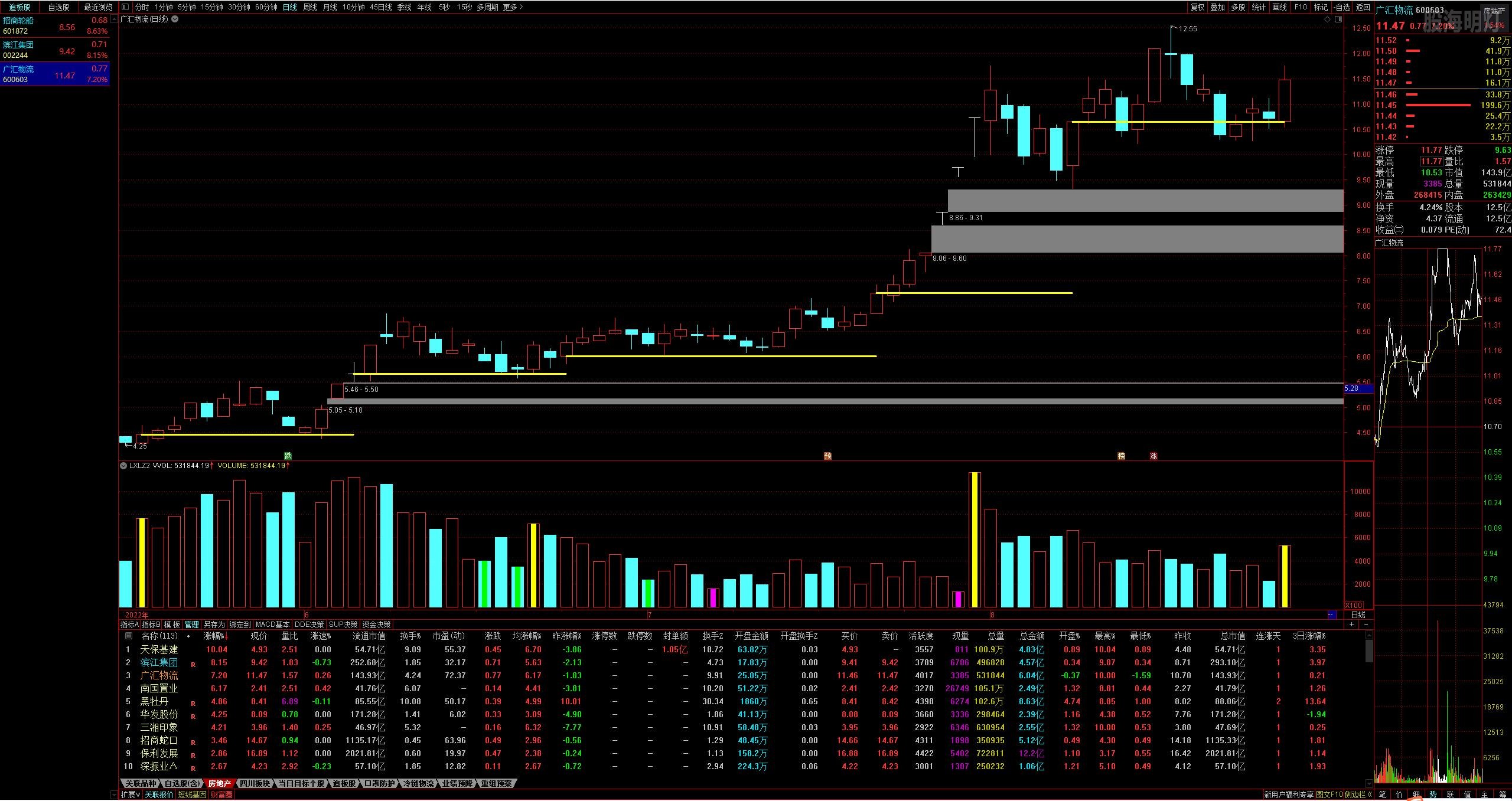The height and width of the screenshot is (801, 1512).
Task: Open the 关联品种 bottom tab
Action: (x=141, y=783)
